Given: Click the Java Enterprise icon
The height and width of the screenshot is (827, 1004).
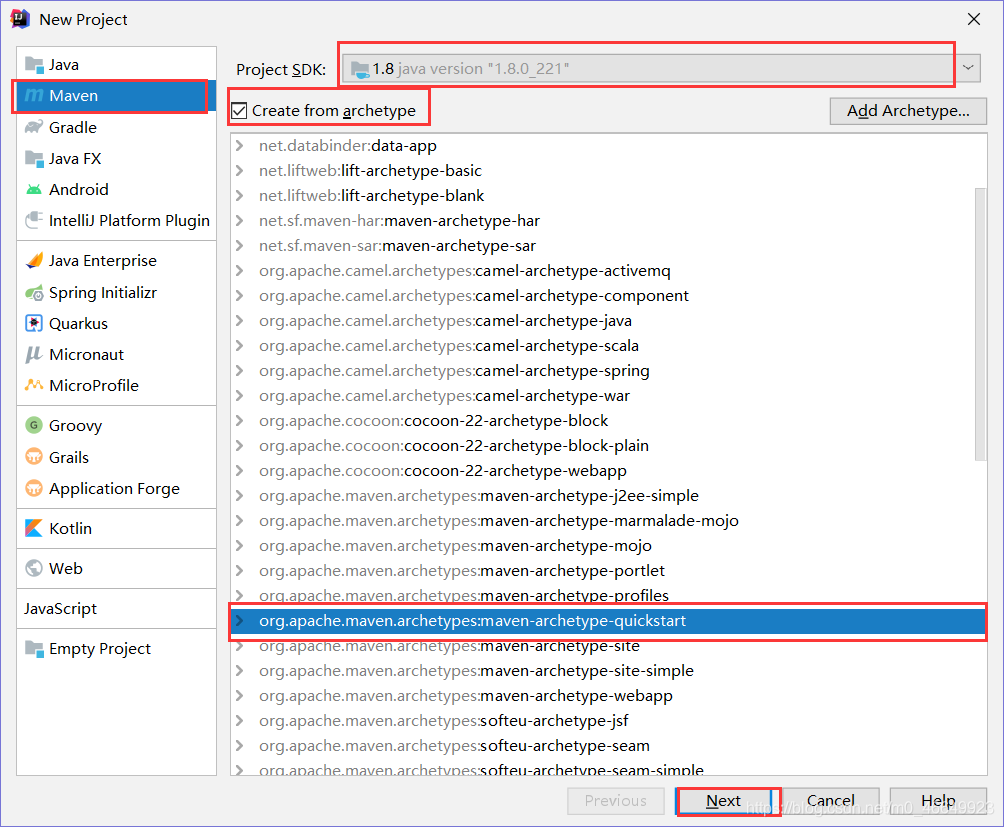Looking at the screenshot, I should pos(34,261).
